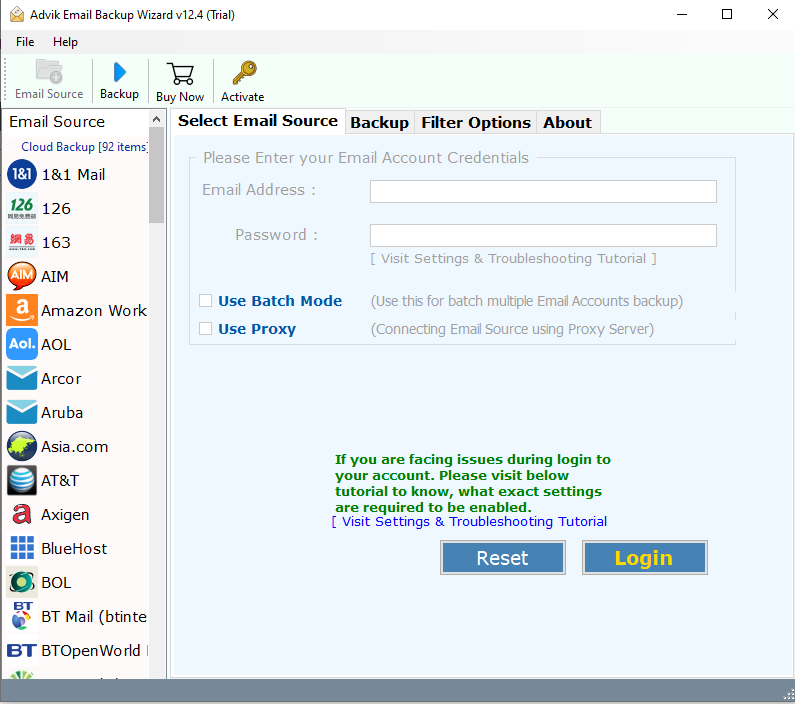
Task: Focus the Password input field
Action: pos(543,235)
